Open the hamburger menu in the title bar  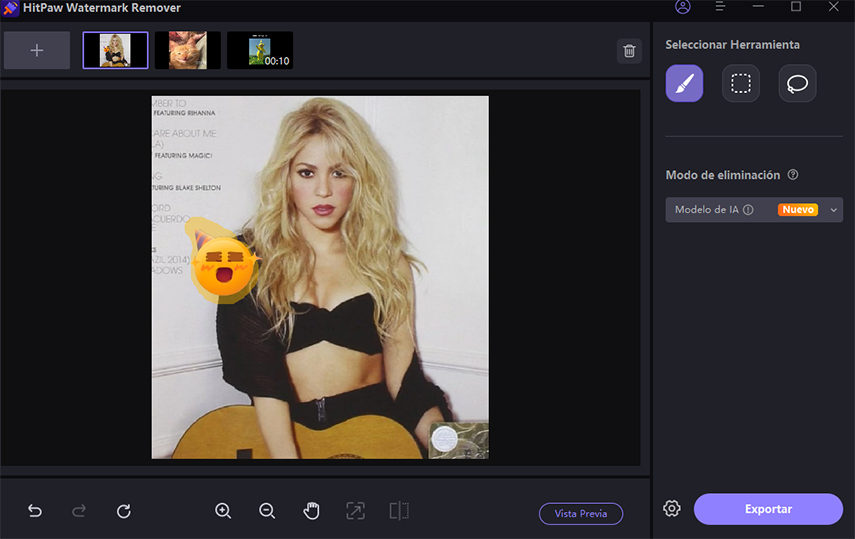tap(720, 7)
